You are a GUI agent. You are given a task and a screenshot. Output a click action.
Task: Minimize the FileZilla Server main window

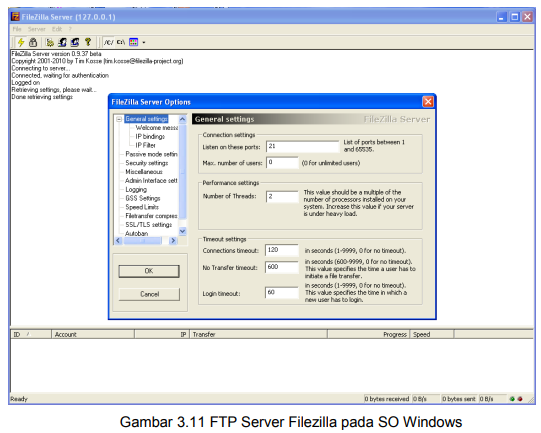[x=502, y=17]
